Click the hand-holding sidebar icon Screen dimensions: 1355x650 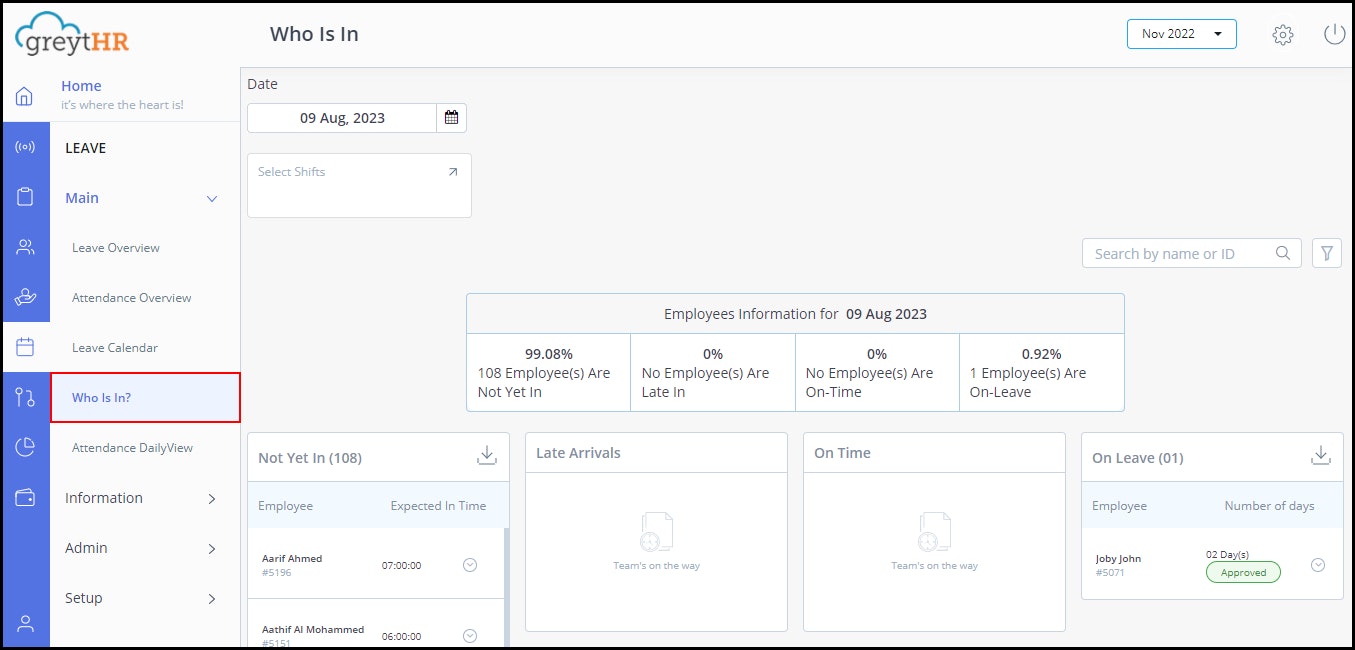pos(25,297)
